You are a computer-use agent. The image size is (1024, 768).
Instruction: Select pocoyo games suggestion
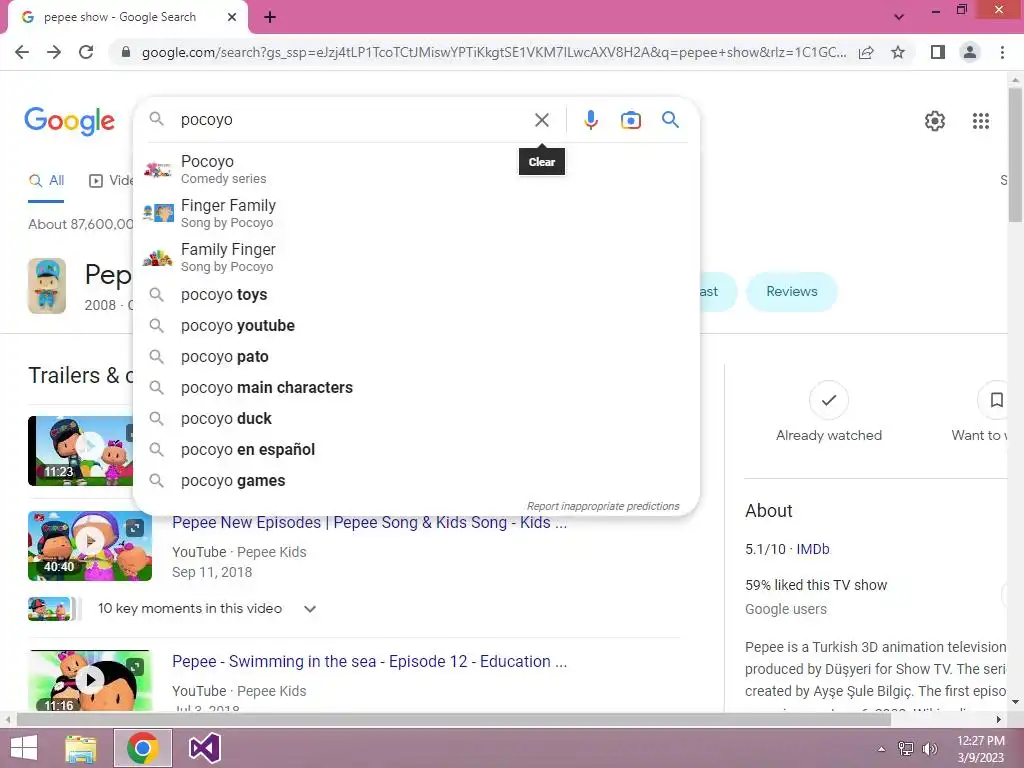[x=416, y=481]
